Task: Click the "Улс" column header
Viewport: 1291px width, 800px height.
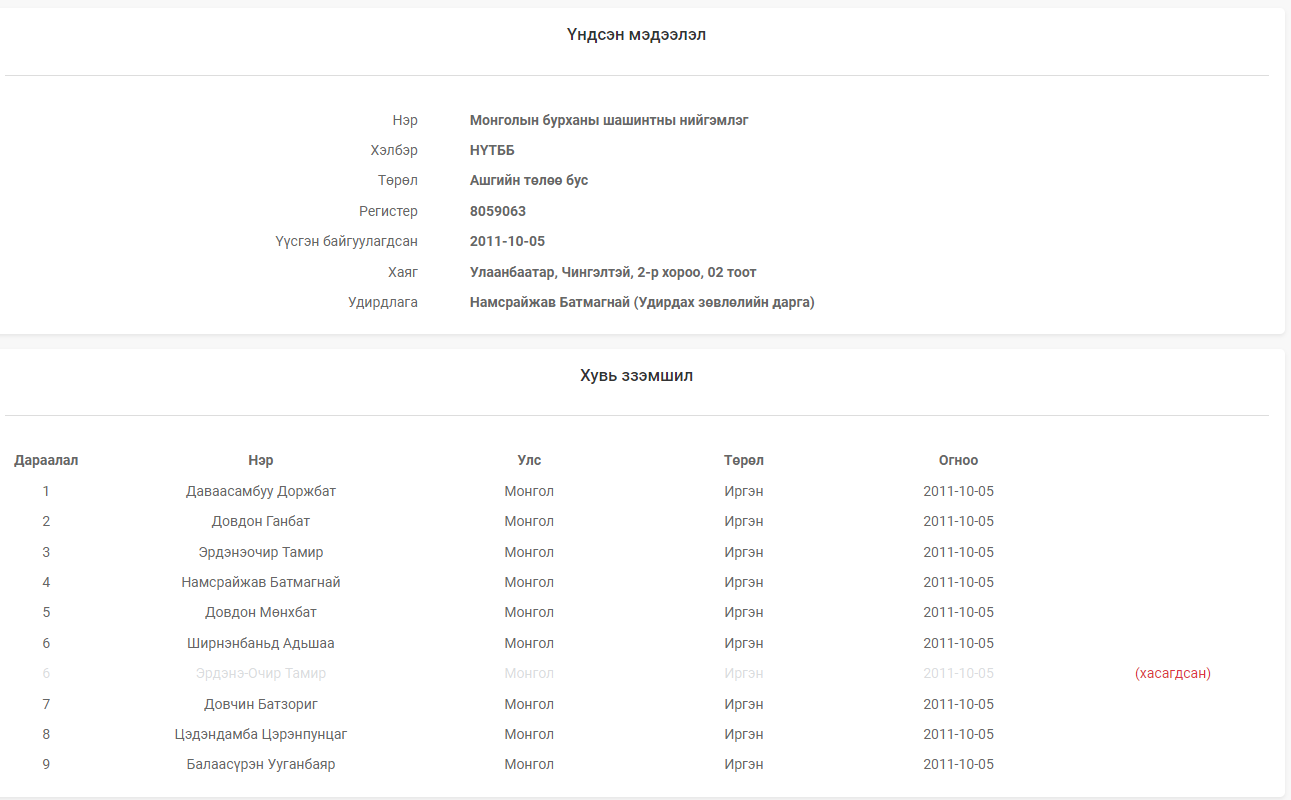Action: point(529,460)
